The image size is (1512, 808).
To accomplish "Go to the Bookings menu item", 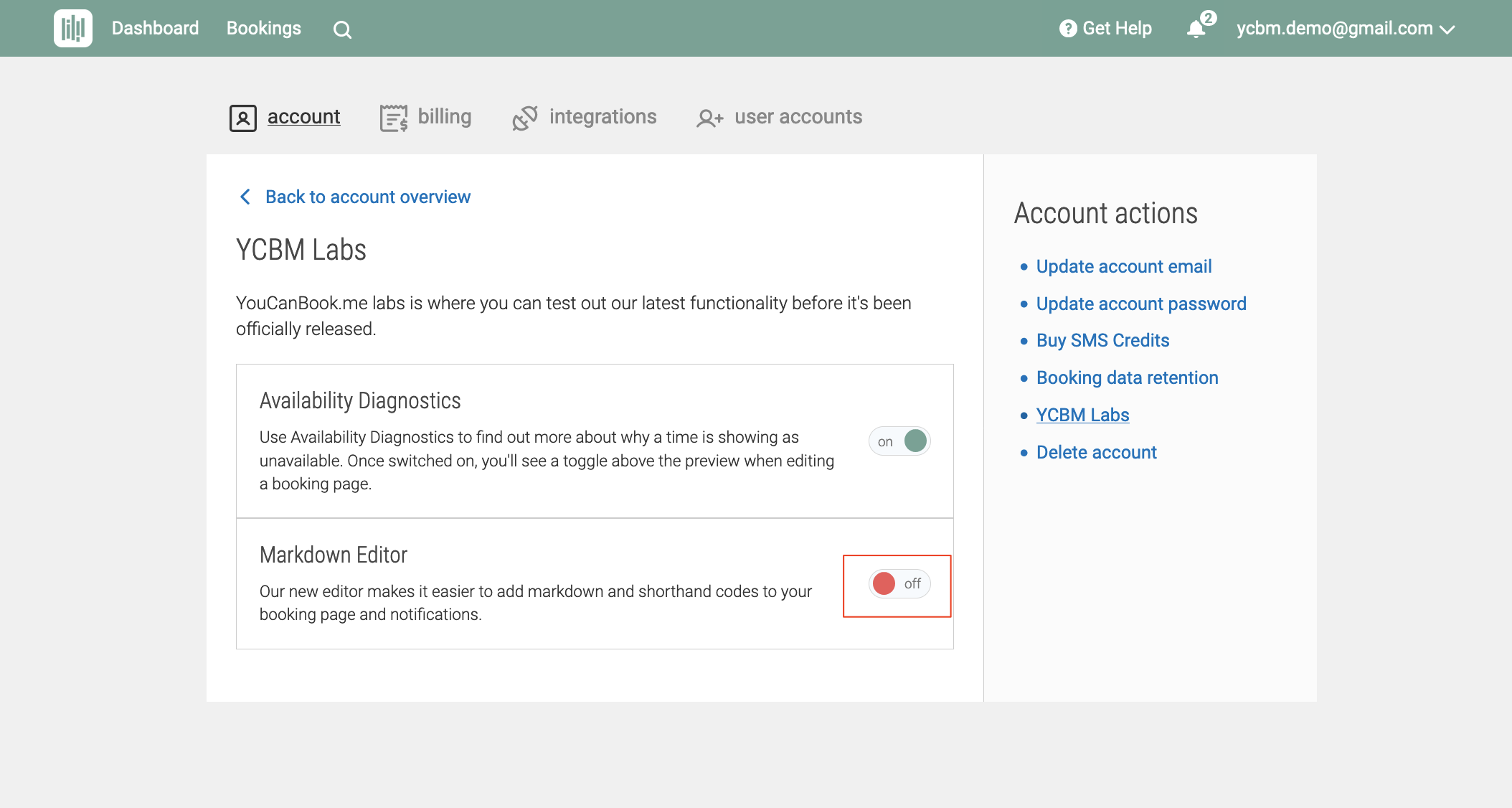I will (263, 29).
